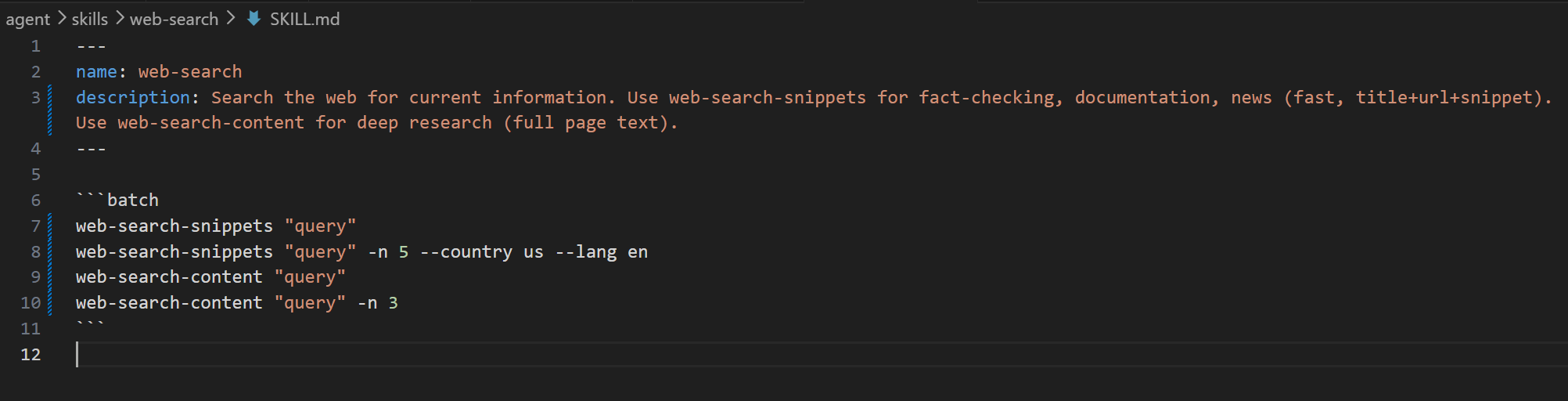Viewport: 1568px width, 401px height.
Task: Select line number 2 in the gutter
Action: point(35,72)
